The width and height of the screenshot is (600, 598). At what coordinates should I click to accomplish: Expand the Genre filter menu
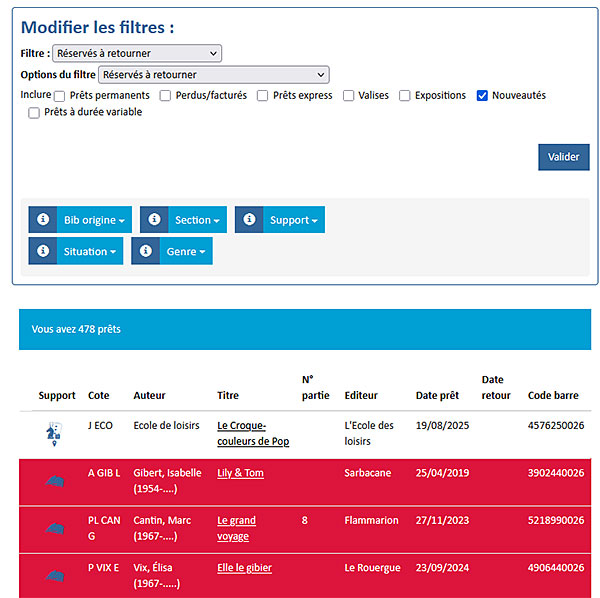pyautogui.click(x=185, y=251)
